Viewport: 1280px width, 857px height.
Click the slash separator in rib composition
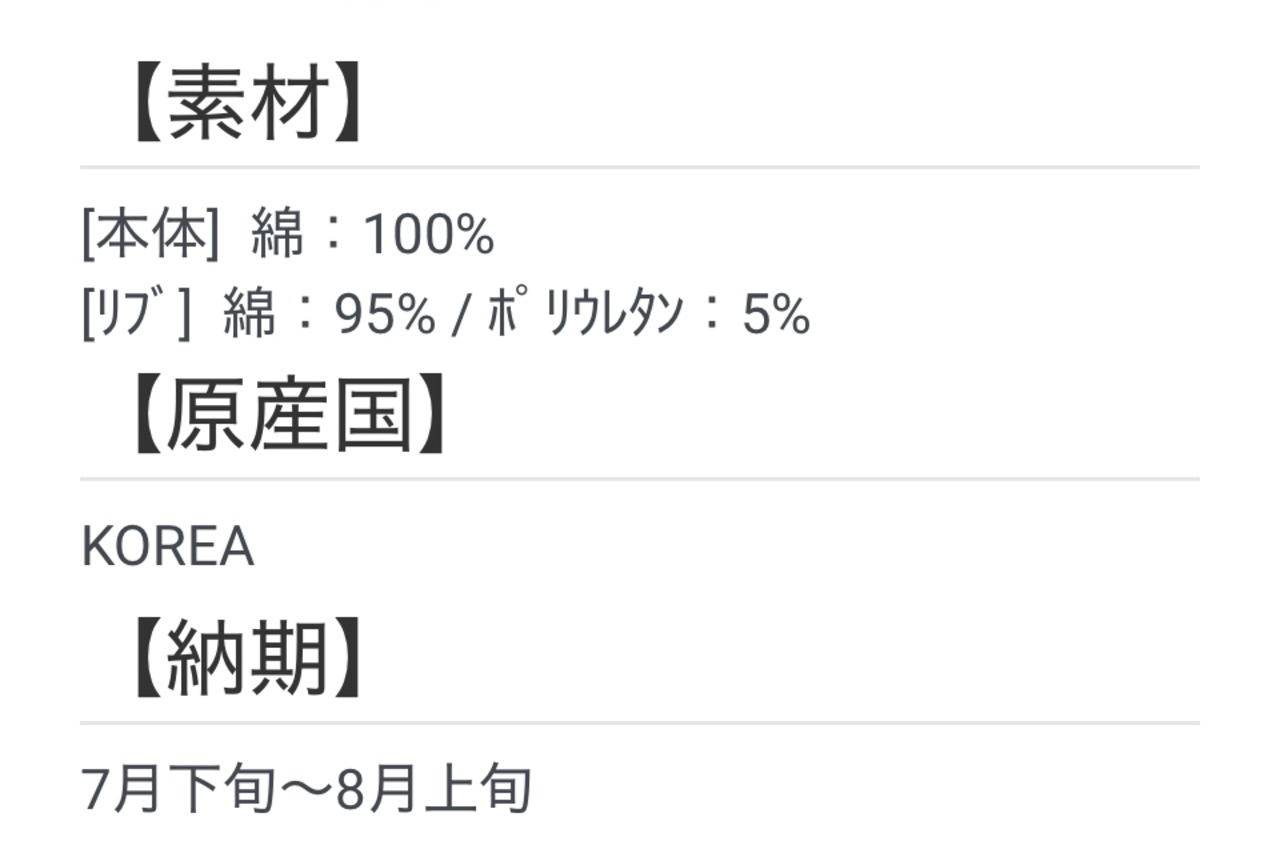click(x=461, y=316)
